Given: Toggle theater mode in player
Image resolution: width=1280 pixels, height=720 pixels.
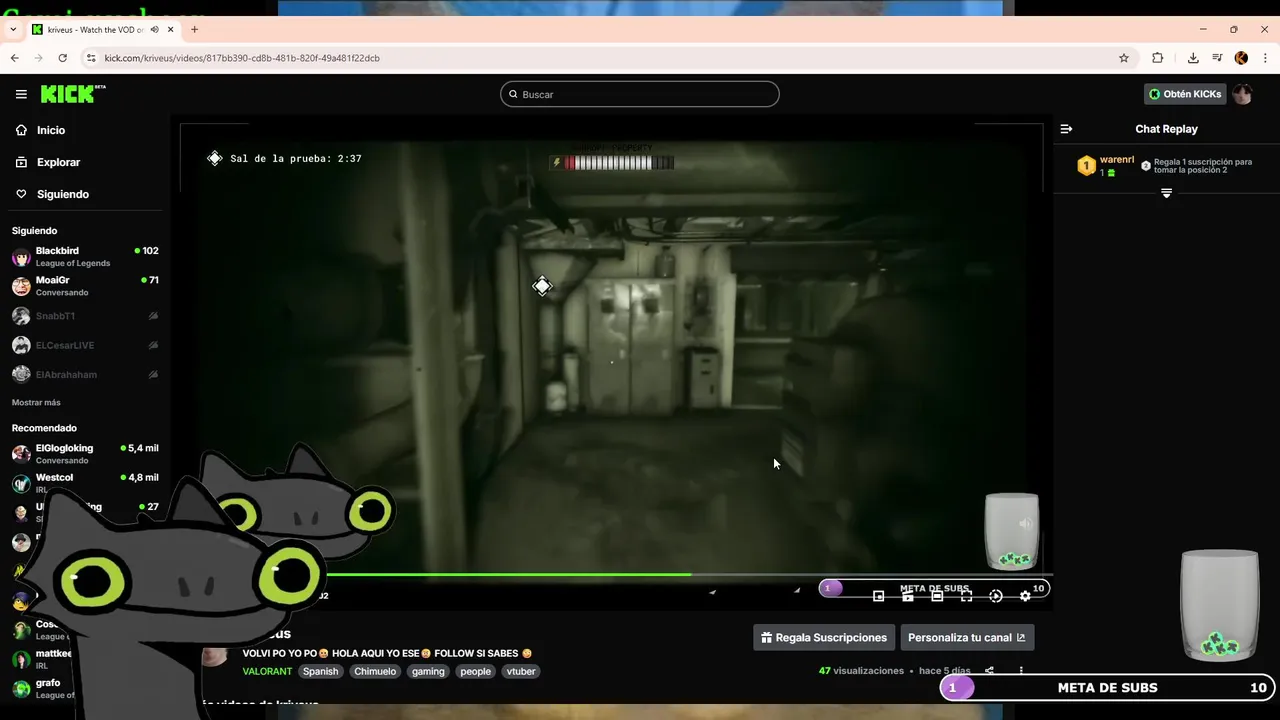Looking at the screenshot, I should pyautogui.click(x=937, y=596).
